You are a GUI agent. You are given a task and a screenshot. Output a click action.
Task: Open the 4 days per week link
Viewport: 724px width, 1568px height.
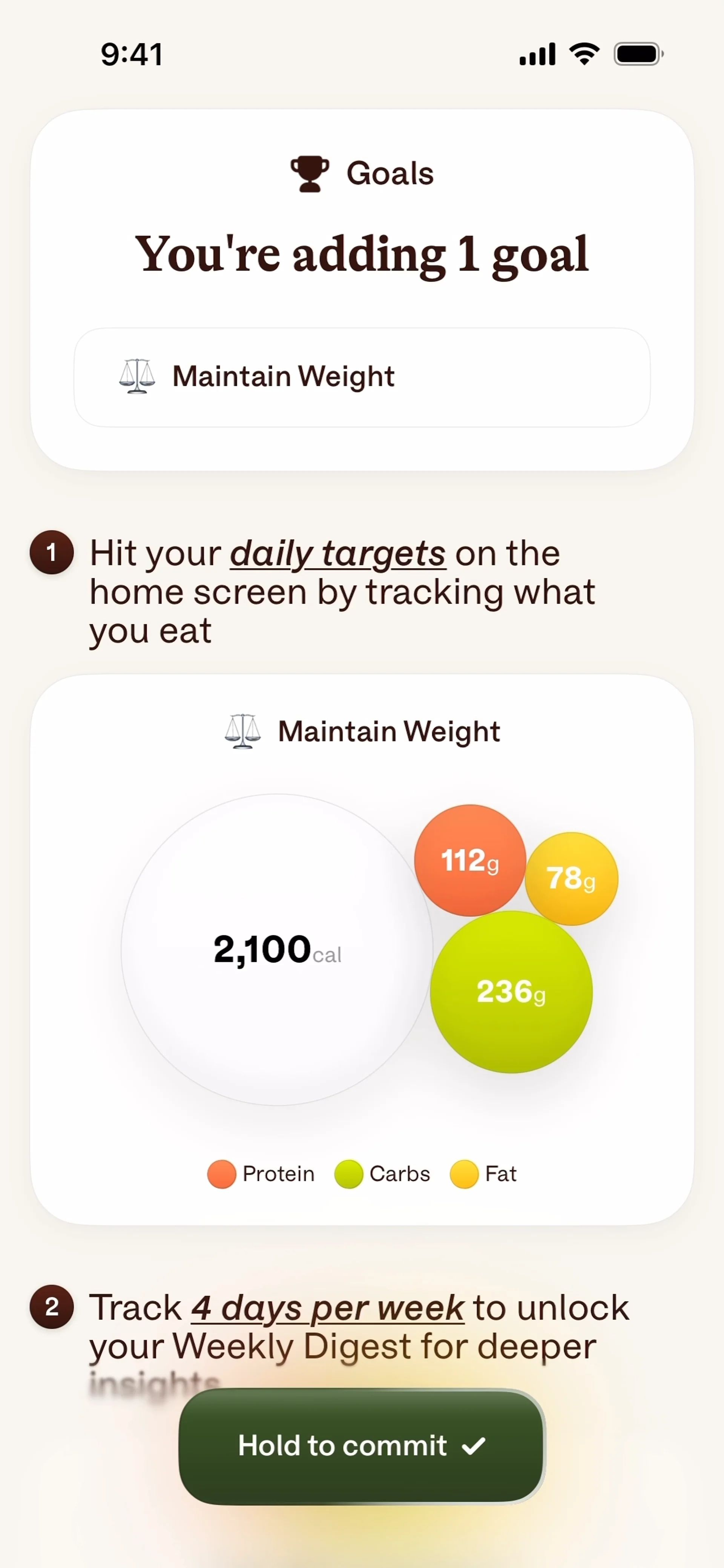tap(328, 1308)
